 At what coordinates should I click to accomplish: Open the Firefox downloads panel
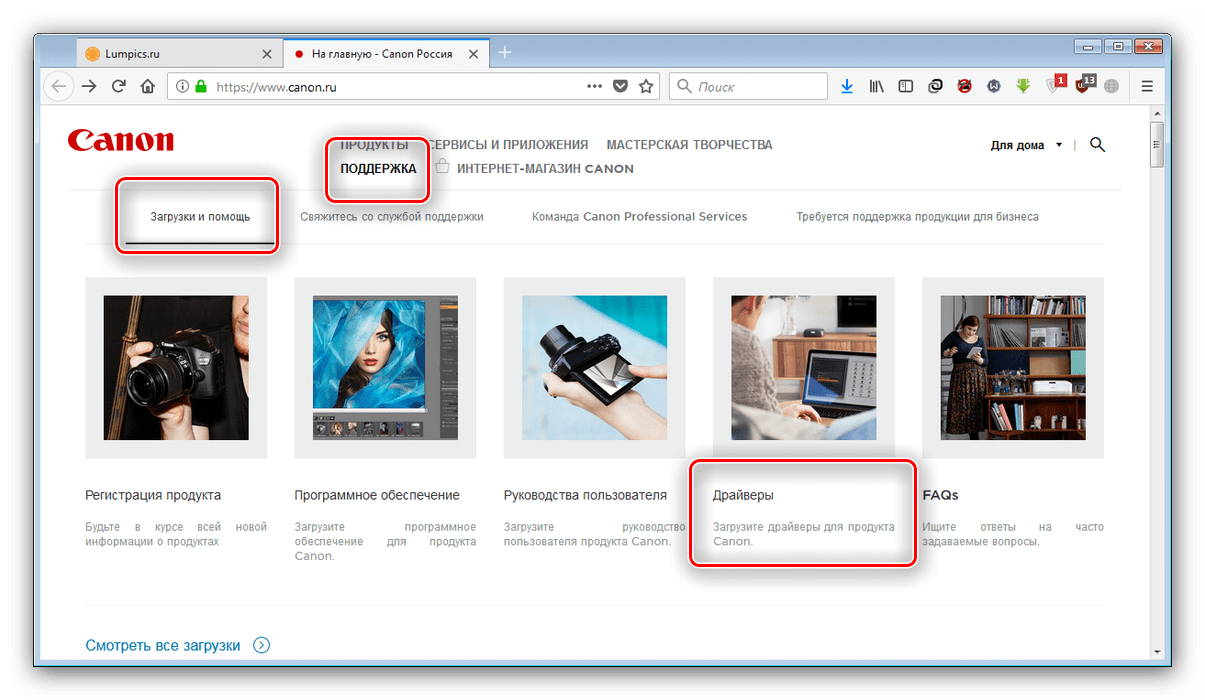(x=847, y=87)
